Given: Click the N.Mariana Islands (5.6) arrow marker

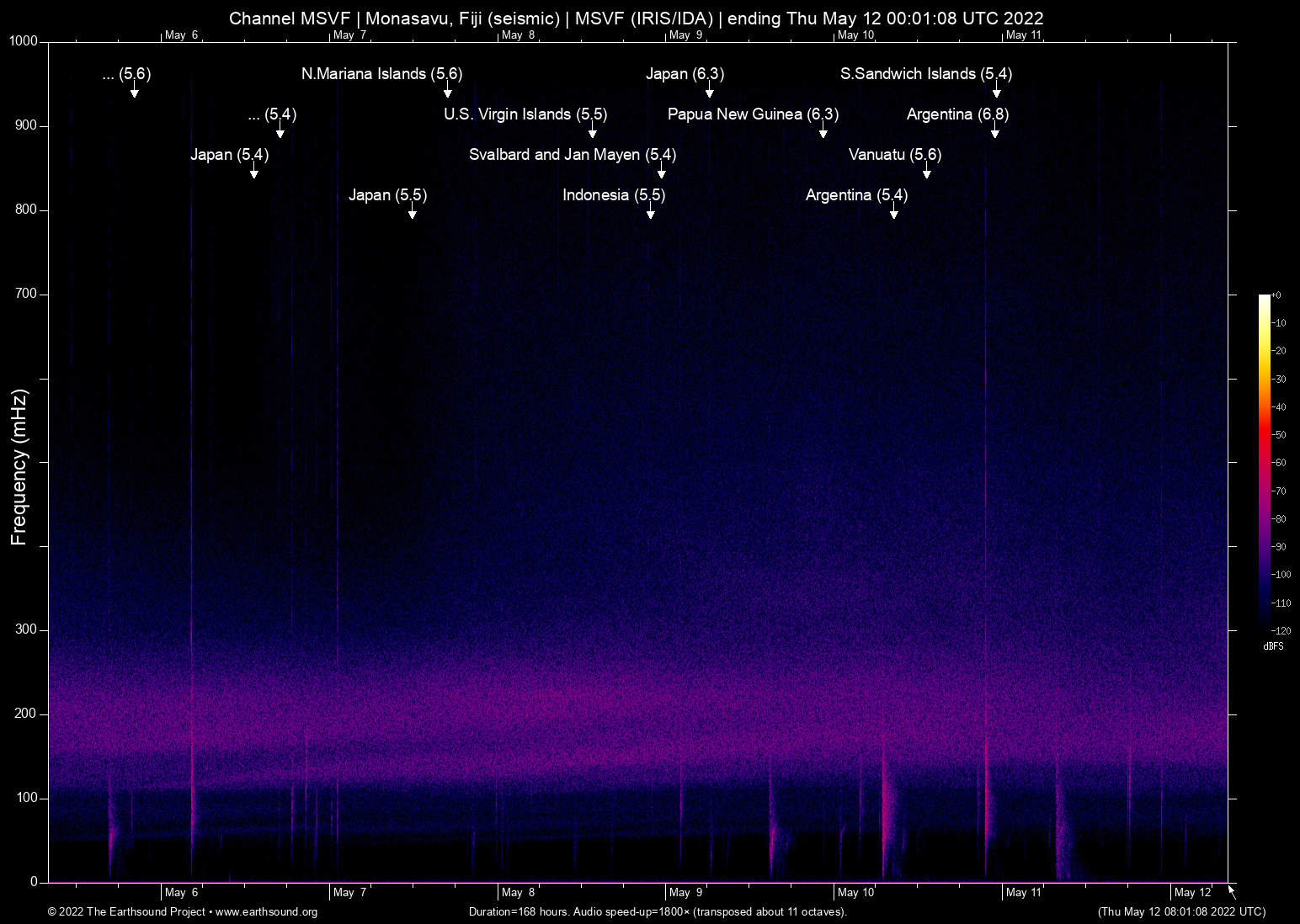Looking at the screenshot, I should (x=446, y=93).
